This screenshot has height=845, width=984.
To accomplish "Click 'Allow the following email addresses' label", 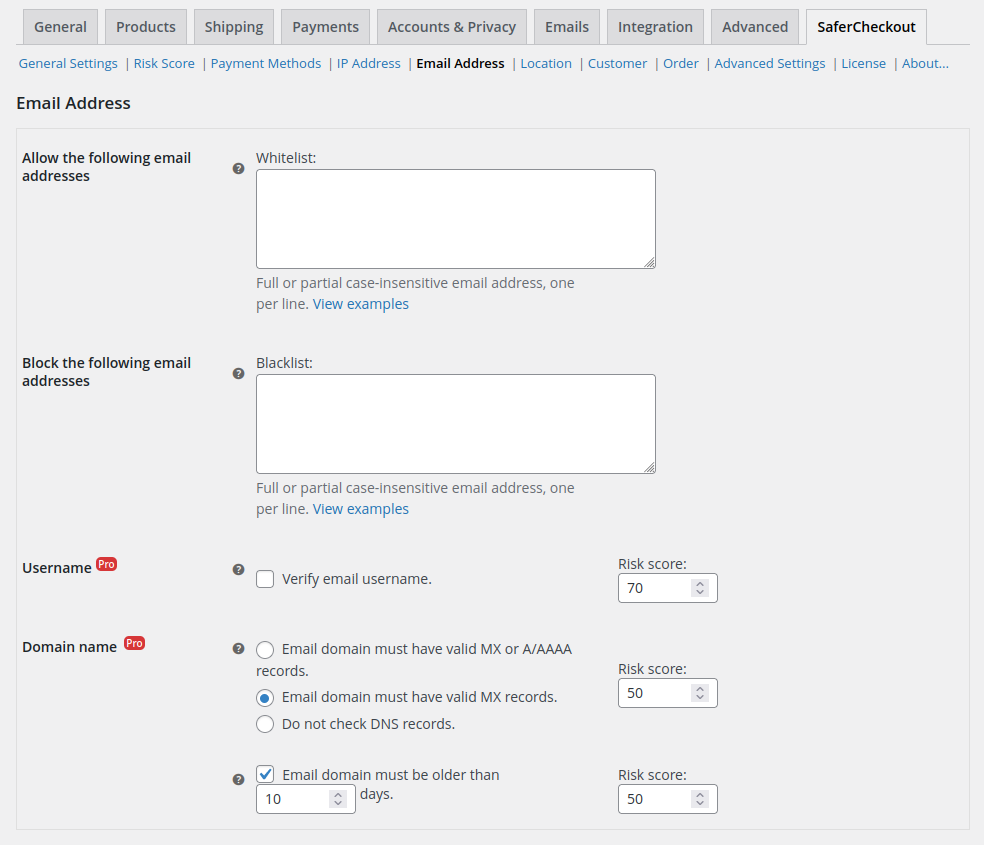I will (107, 167).
